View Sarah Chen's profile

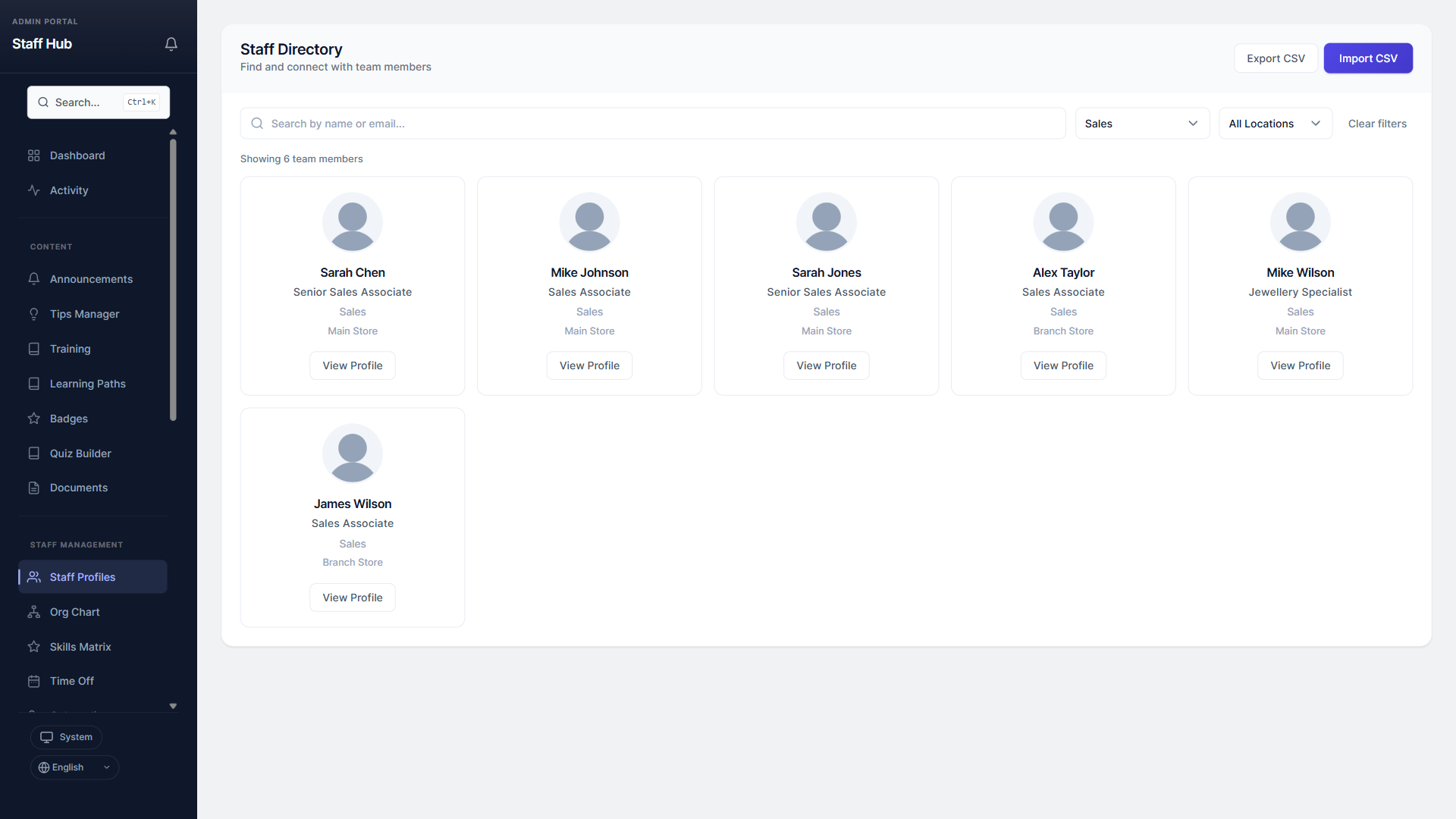tap(352, 365)
